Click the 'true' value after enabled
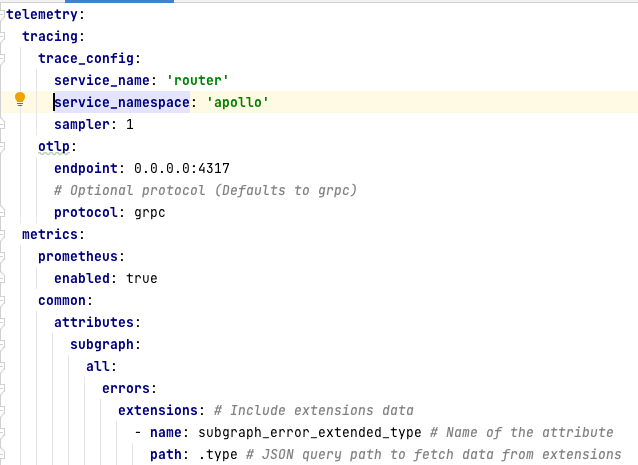Image resolution: width=638 pixels, height=465 pixels. (142, 278)
